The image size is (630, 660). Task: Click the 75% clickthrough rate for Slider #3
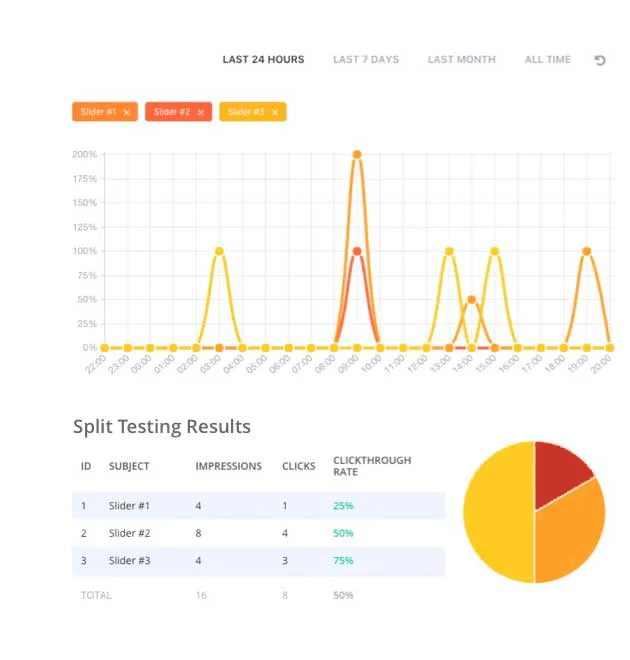[343, 561]
